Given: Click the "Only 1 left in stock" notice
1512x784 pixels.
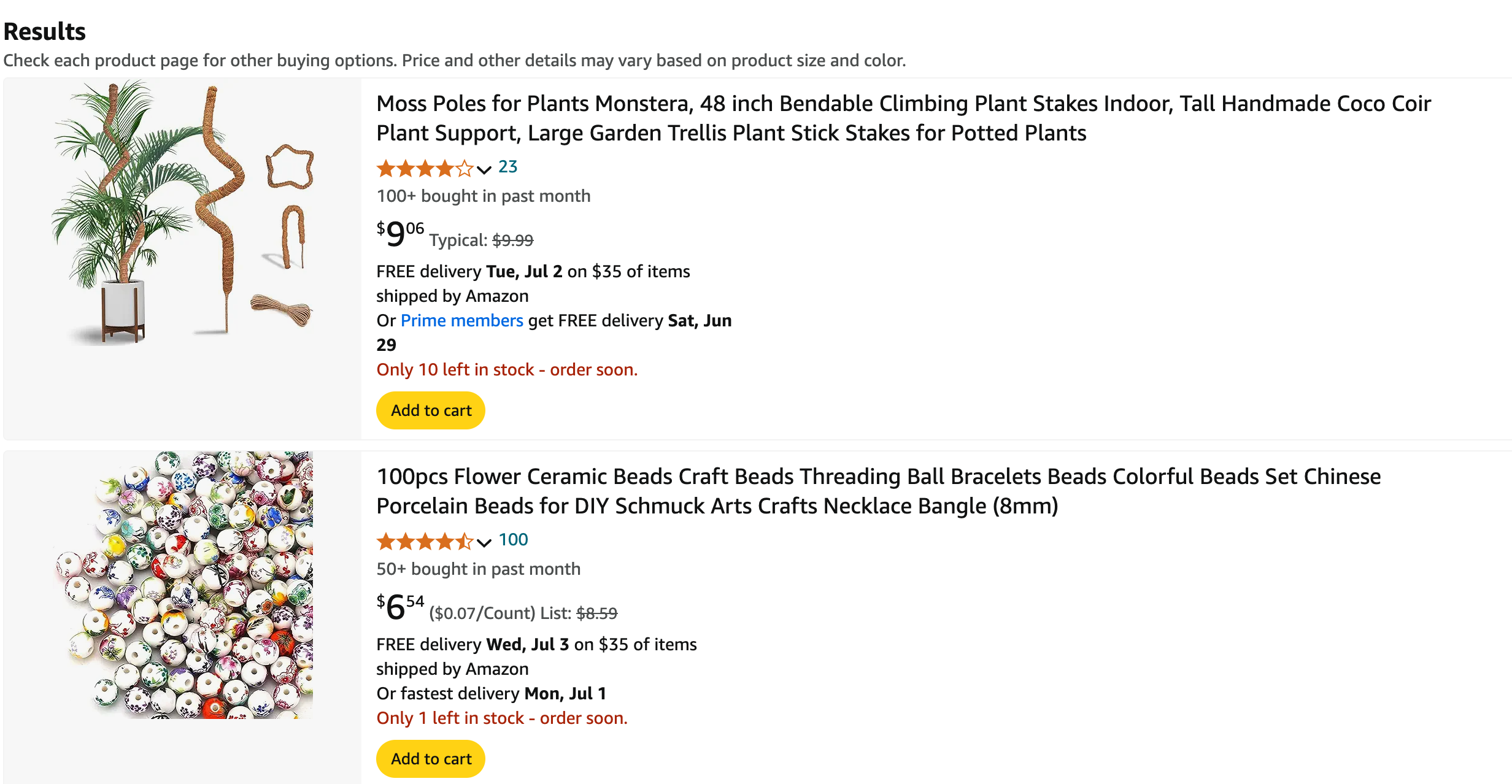Looking at the screenshot, I should click(x=501, y=718).
